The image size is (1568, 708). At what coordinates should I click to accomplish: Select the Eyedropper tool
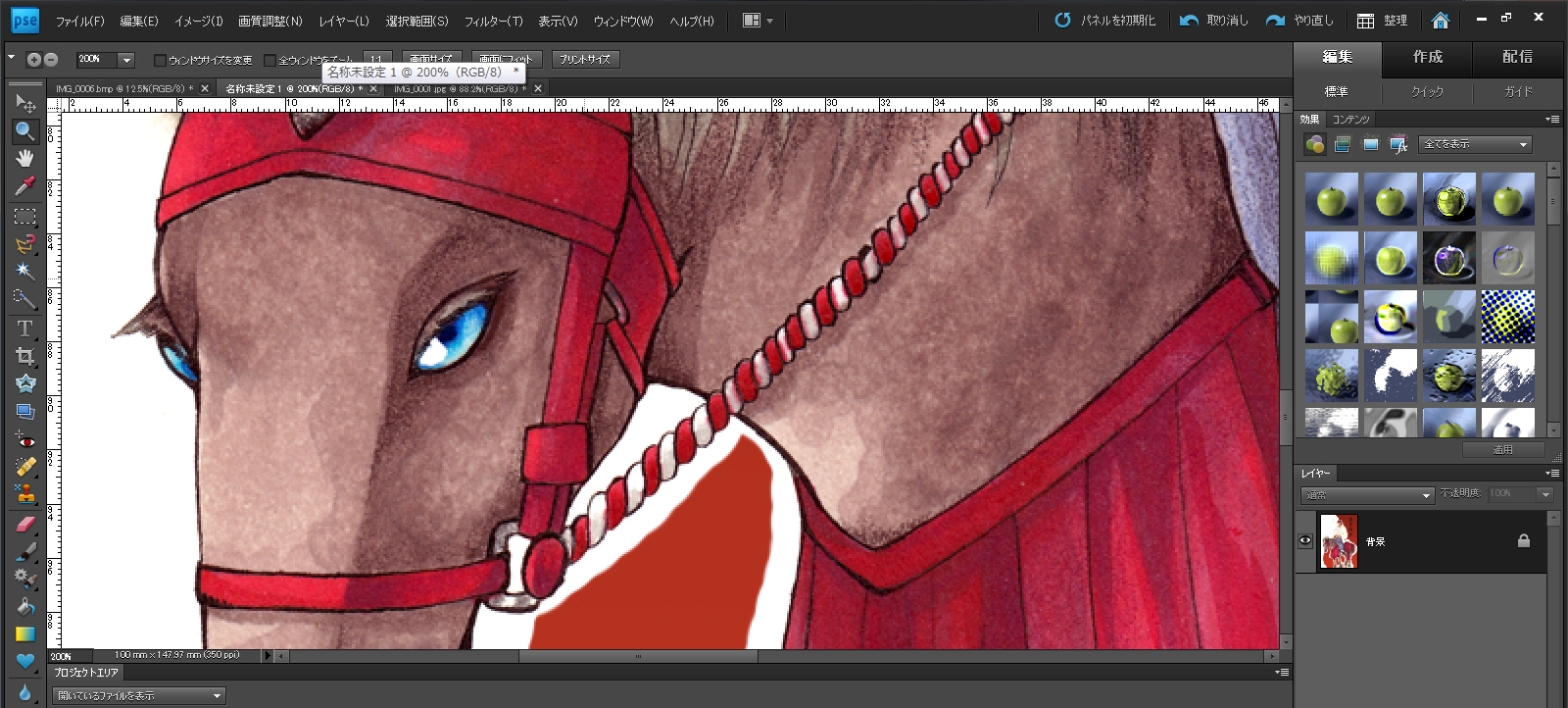tap(25, 185)
